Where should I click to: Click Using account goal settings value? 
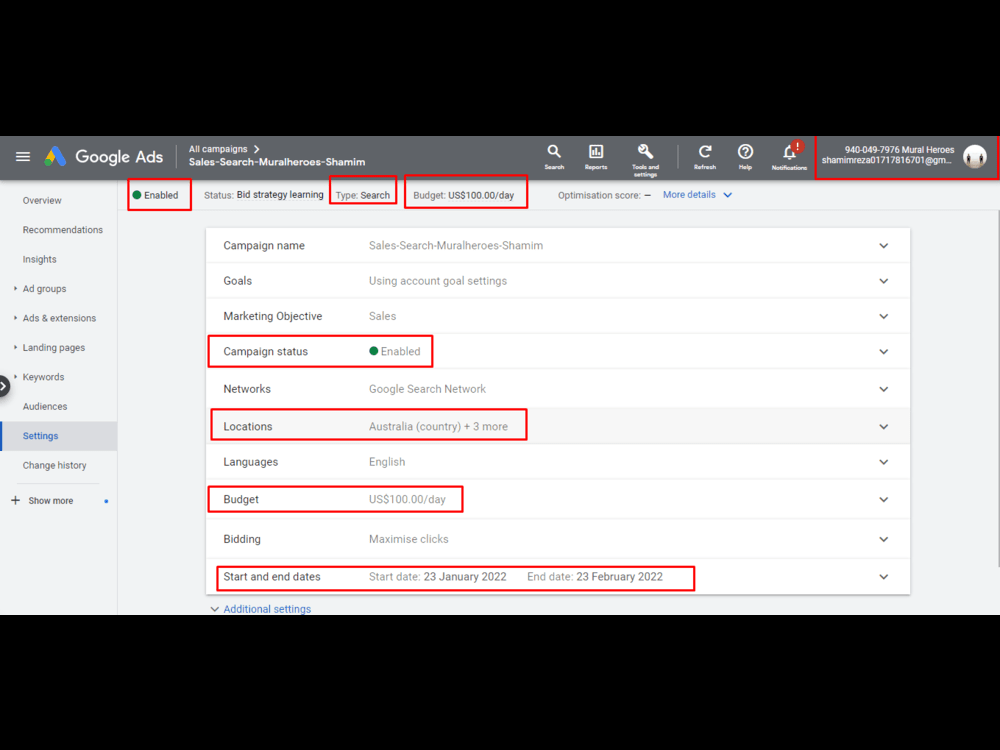tap(438, 281)
